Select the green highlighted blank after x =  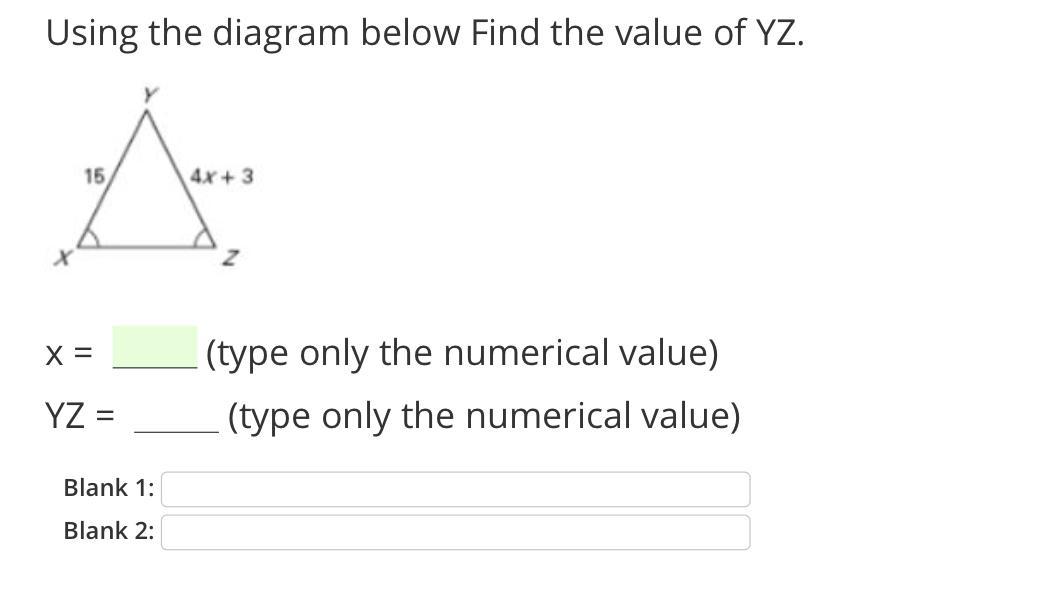point(155,347)
